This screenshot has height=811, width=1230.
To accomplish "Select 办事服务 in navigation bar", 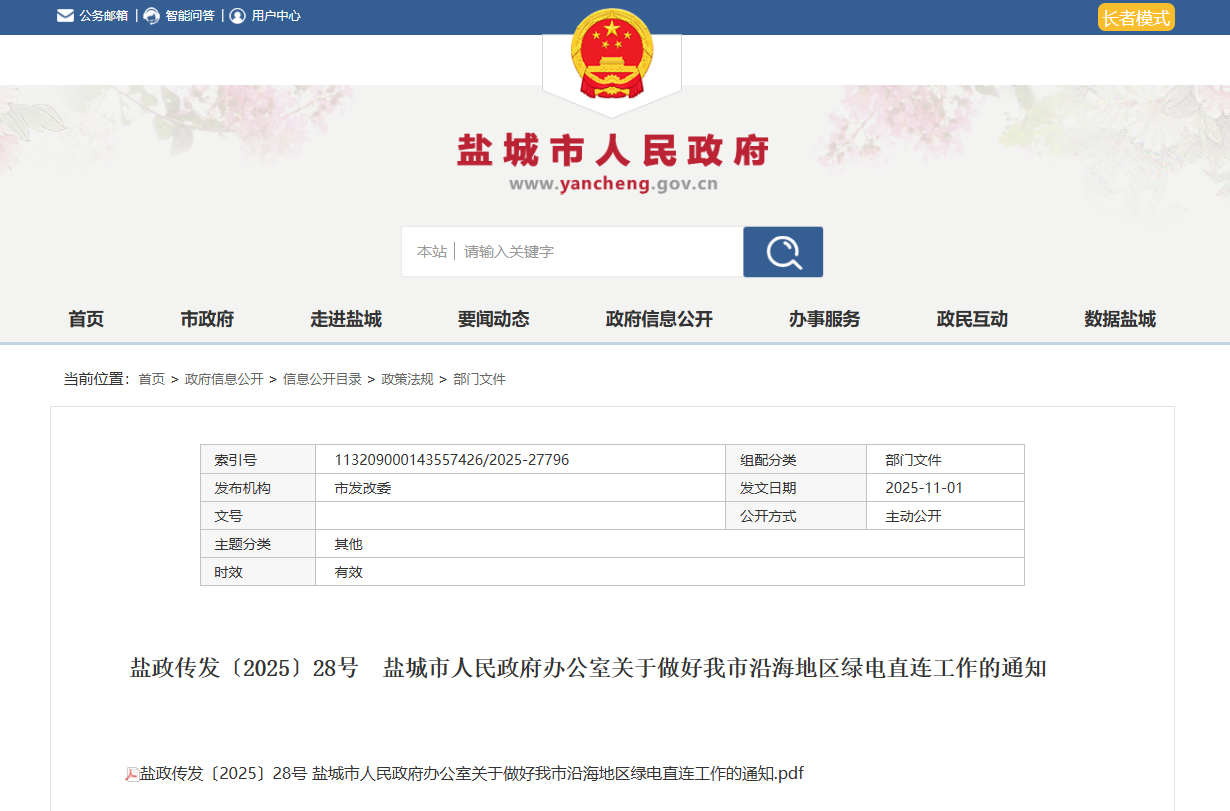I will [x=824, y=319].
